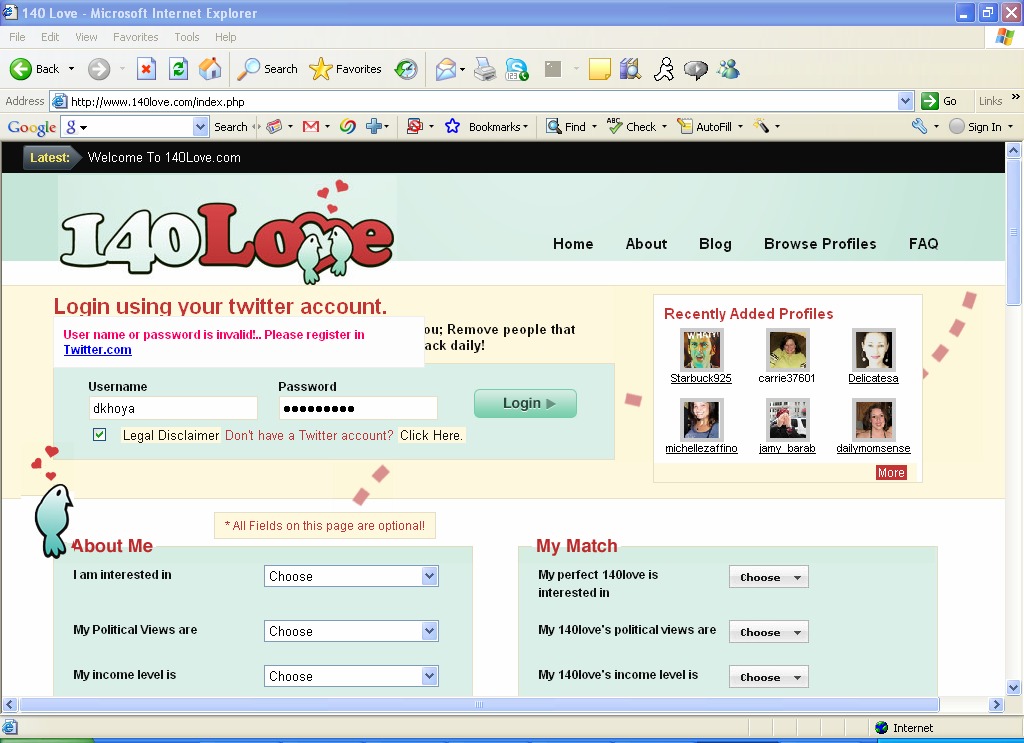Click the vertical scrollbar thumb
The width and height of the screenshot is (1024, 743).
pyautogui.click(x=1014, y=232)
